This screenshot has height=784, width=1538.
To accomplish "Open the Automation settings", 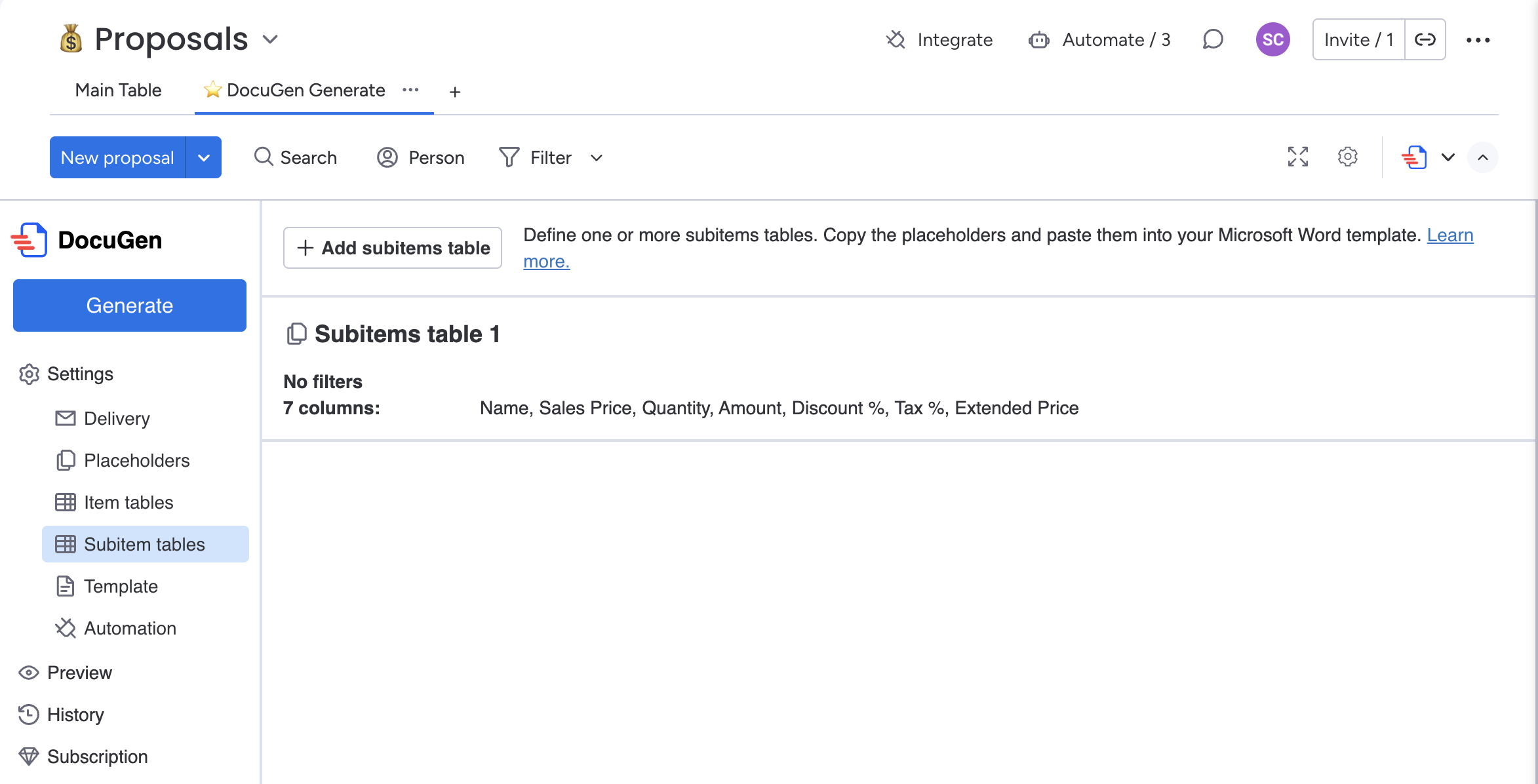I will coord(115,628).
